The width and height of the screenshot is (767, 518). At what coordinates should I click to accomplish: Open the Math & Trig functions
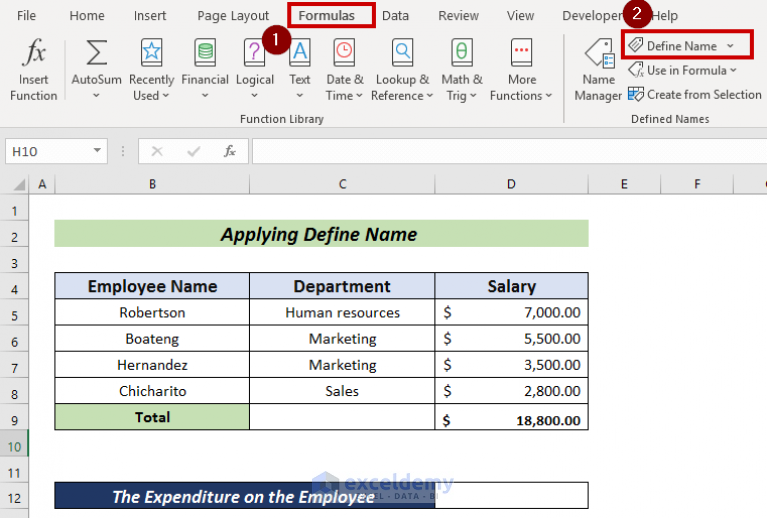(x=461, y=69)
